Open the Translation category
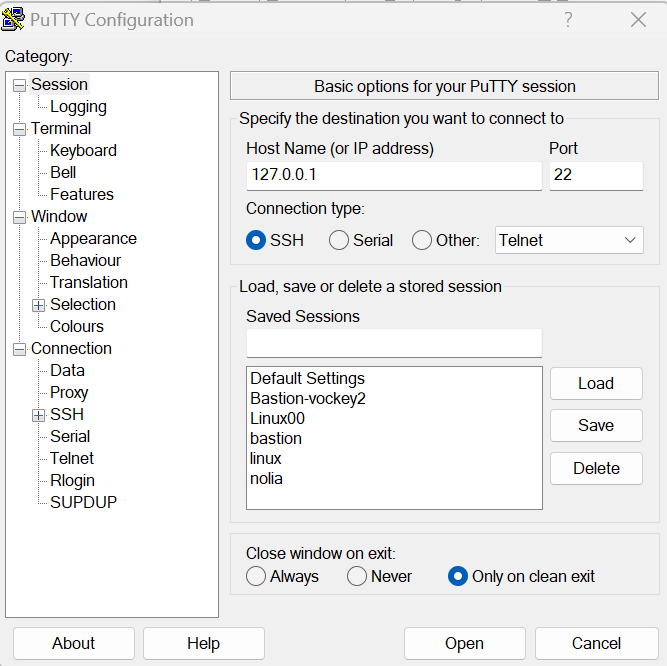667x666 pixels. click(x=89, y=282)
